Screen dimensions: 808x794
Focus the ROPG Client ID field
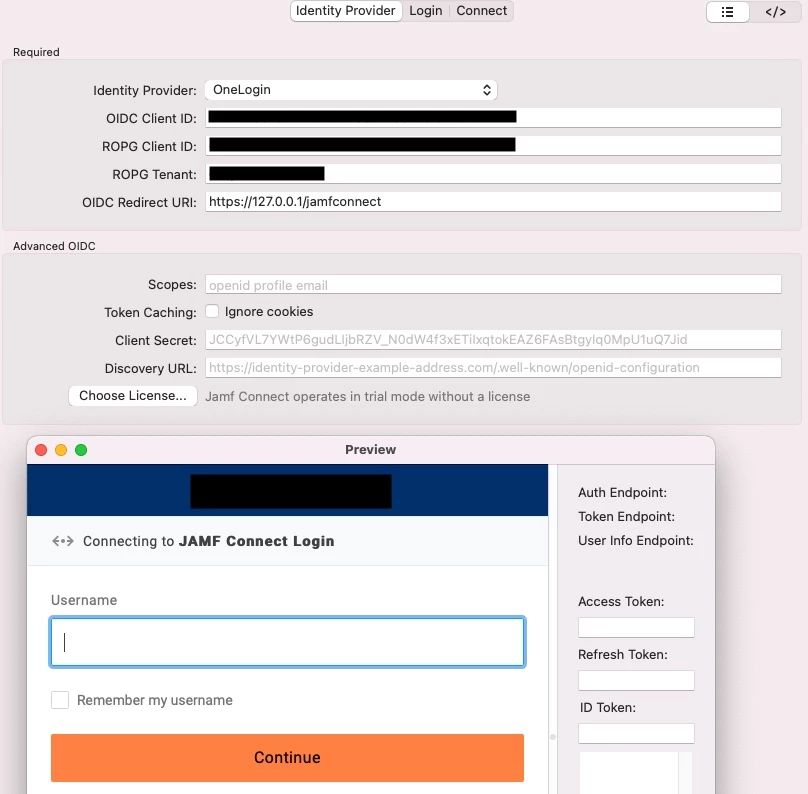click(493, 146)
